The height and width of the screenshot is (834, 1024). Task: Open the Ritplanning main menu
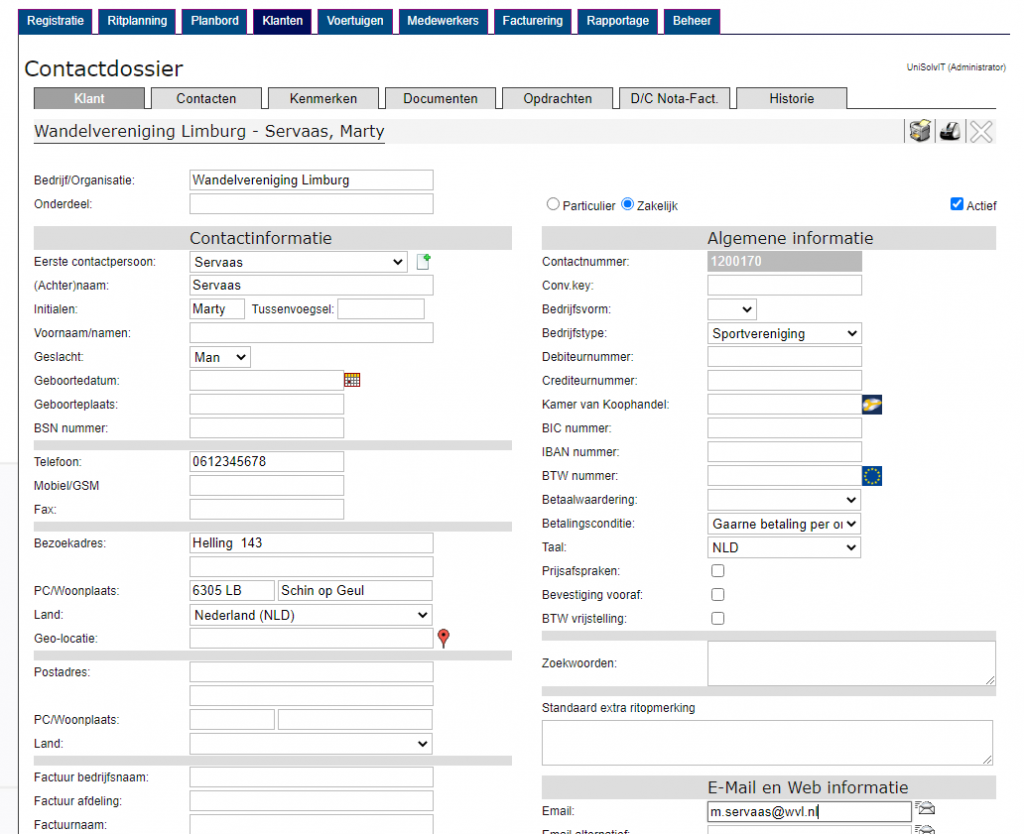pyautogui.click(x=137, y=21)
